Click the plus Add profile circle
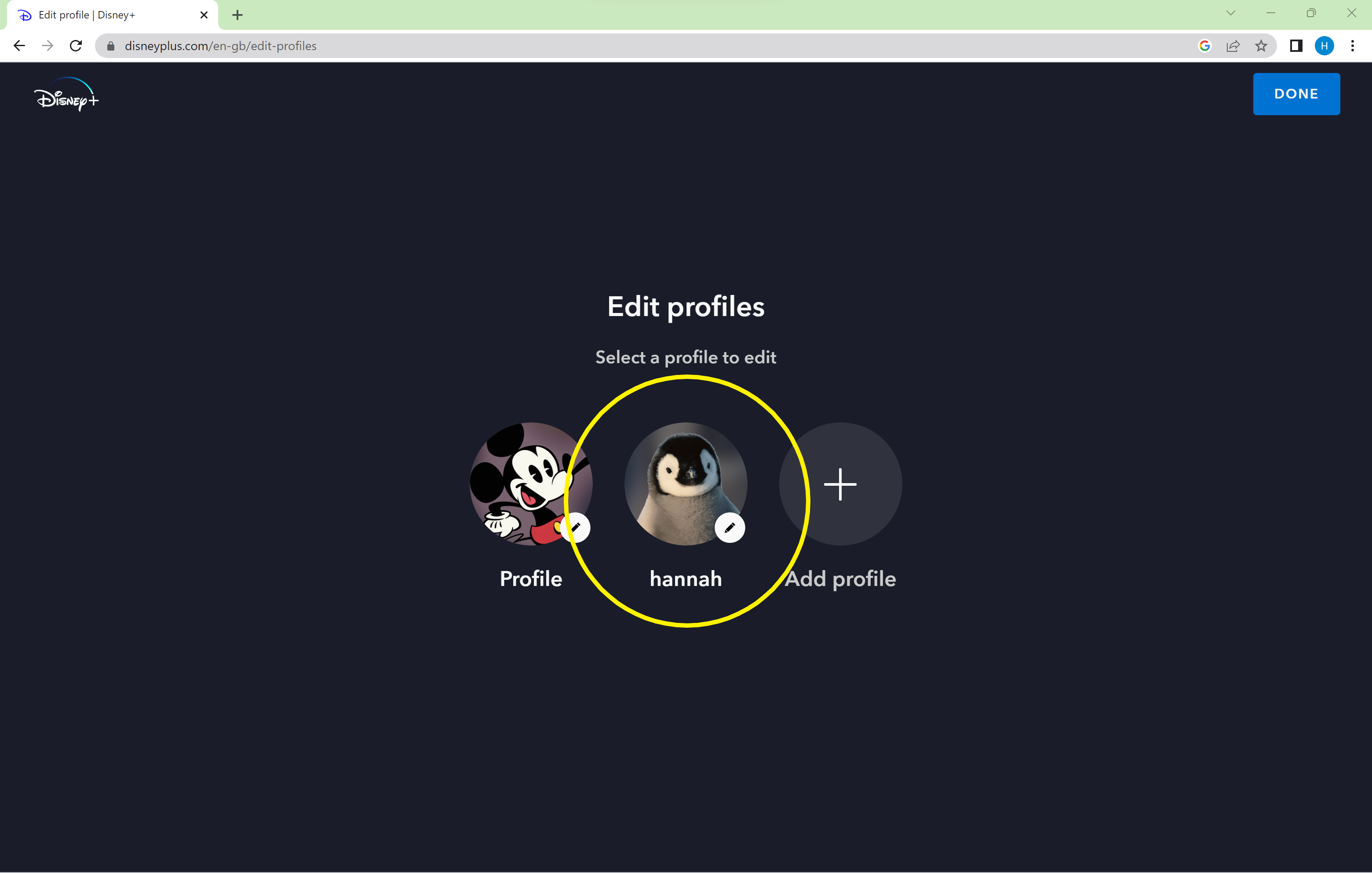 [x=840, y=484]
